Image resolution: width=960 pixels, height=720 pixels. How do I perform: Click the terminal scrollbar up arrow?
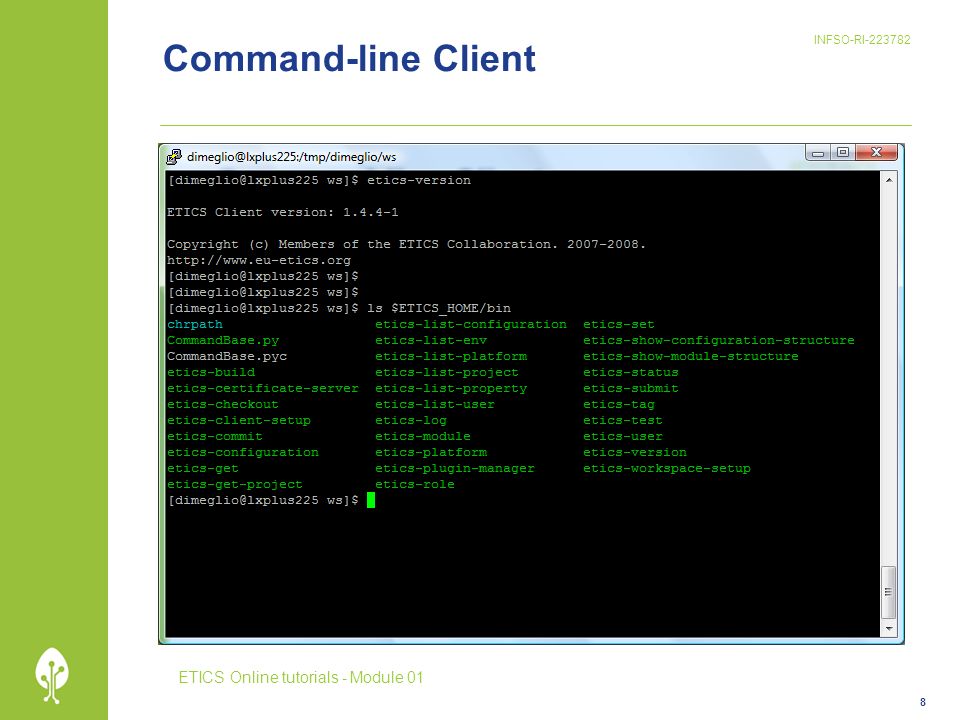pyautogui.click(x=889, y=180)
